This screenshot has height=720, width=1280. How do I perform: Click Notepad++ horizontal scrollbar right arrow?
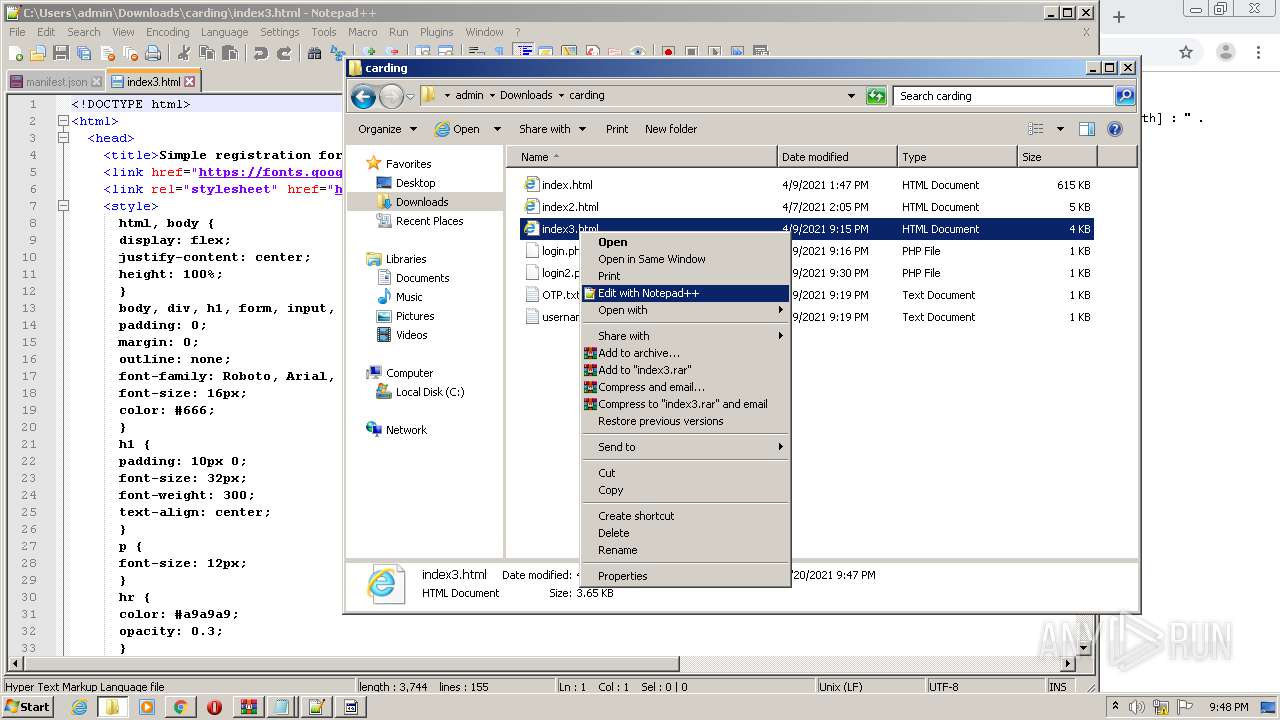(x=1069, y=664)
